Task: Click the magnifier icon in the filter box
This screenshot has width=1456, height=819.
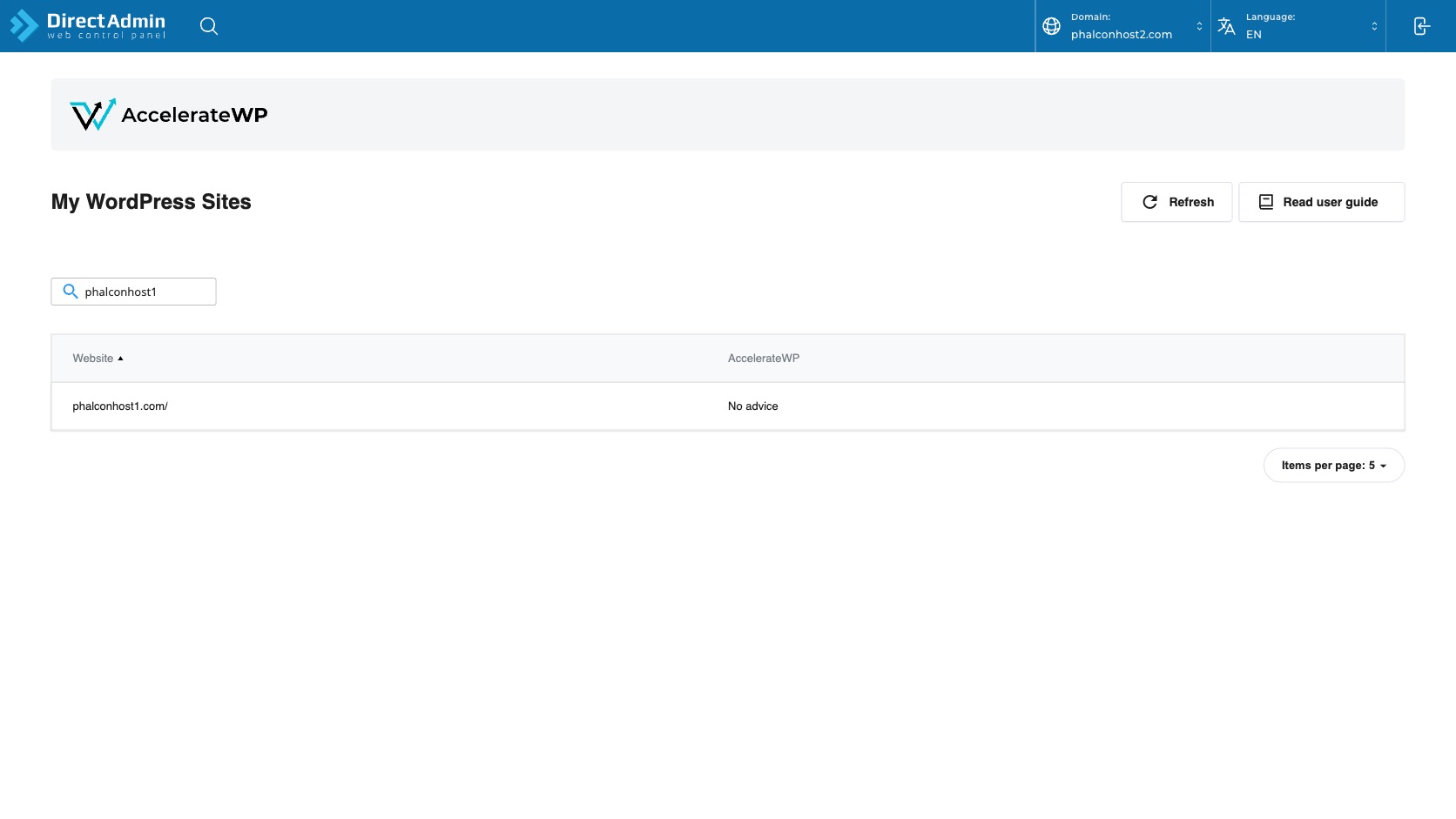Action: 71,292
